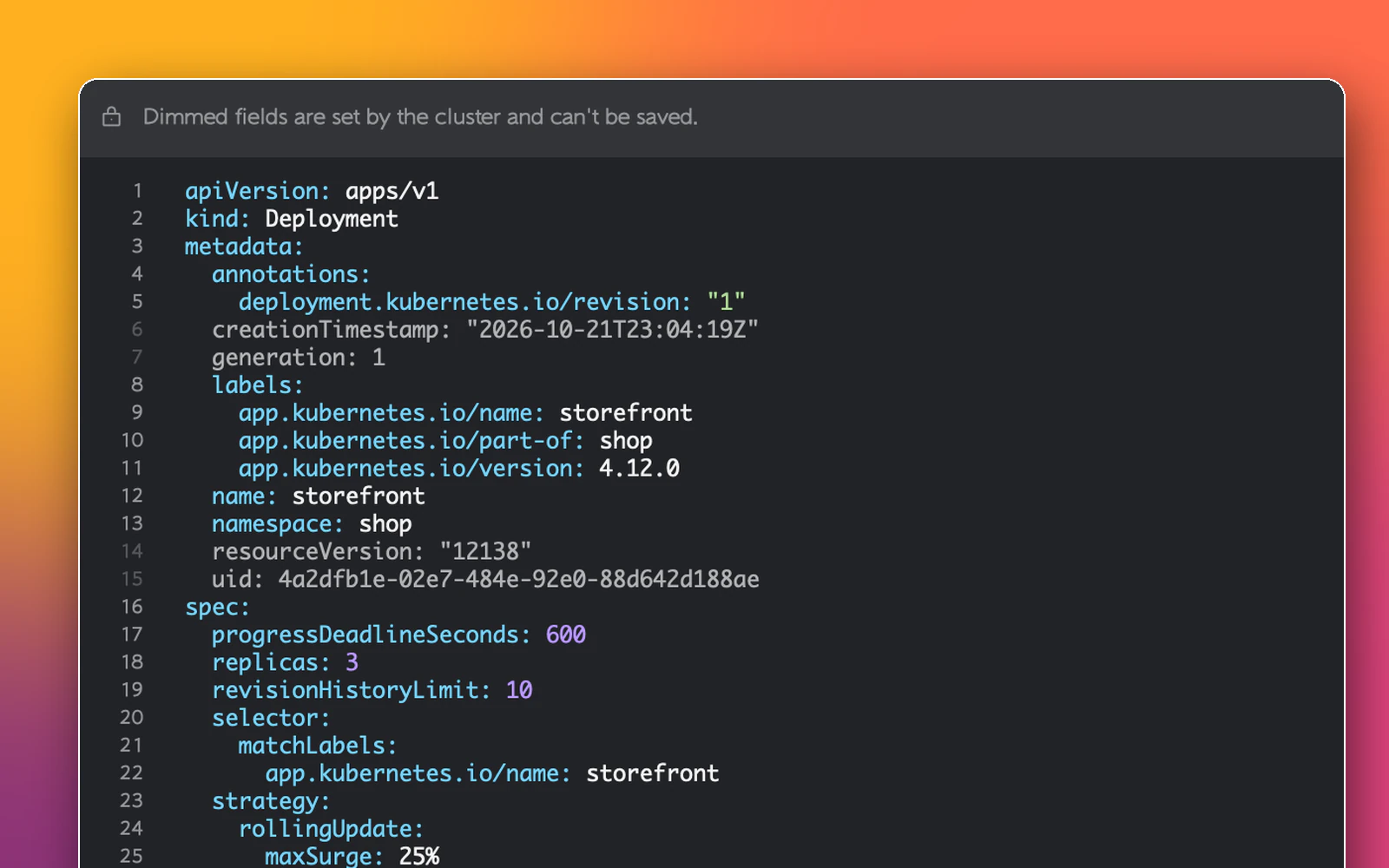
Task: Click the strategy: key on line 23
Action: pos(271,802)
